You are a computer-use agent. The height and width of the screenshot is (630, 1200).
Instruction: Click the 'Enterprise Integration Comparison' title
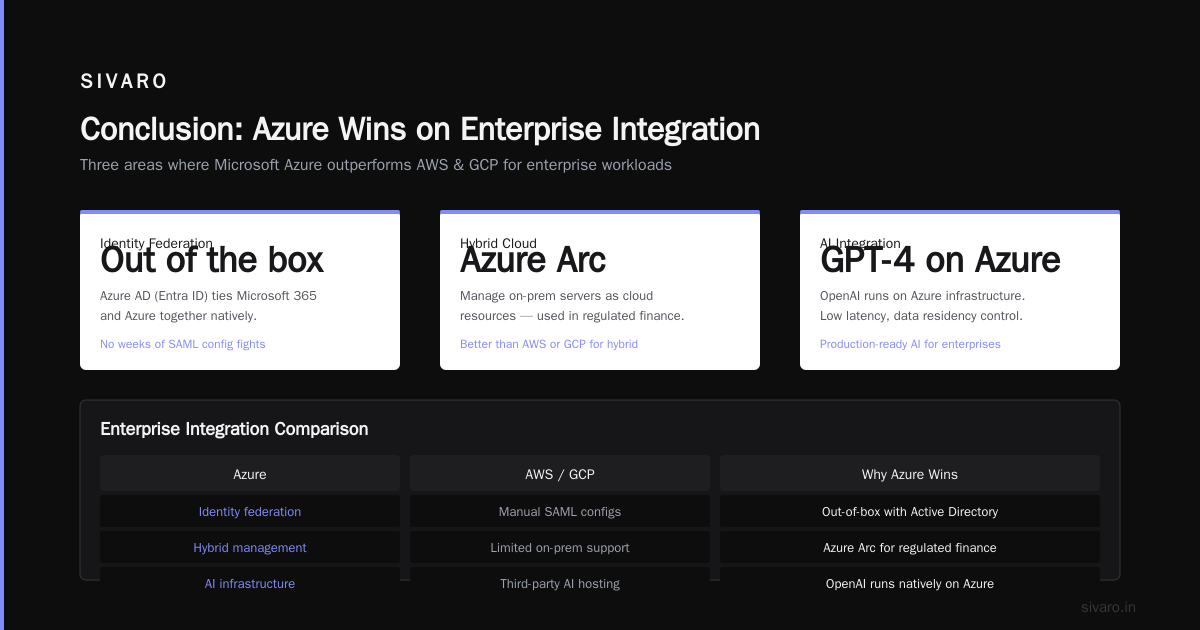click(234, 429)
